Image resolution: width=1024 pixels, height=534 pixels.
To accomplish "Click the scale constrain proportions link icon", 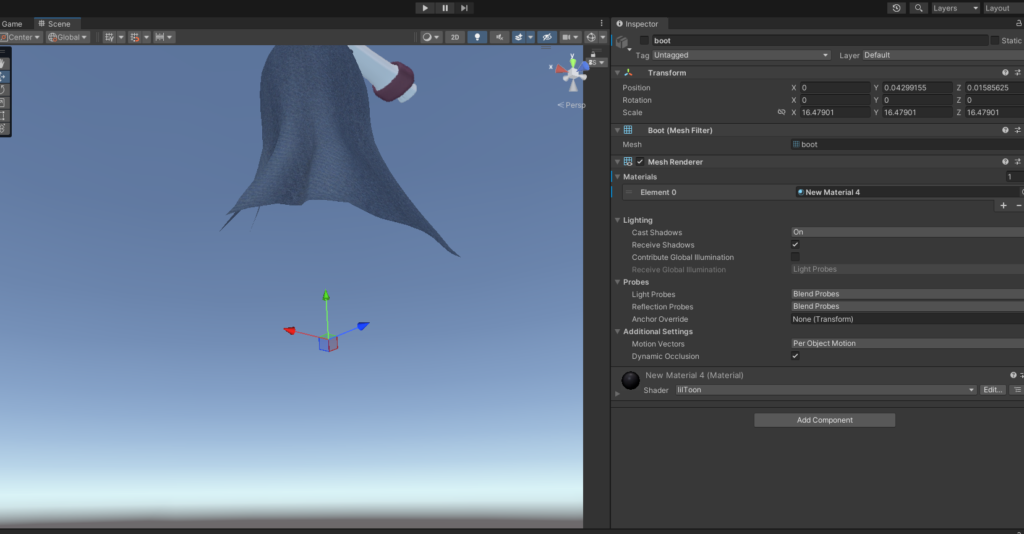I will [781, 113].
